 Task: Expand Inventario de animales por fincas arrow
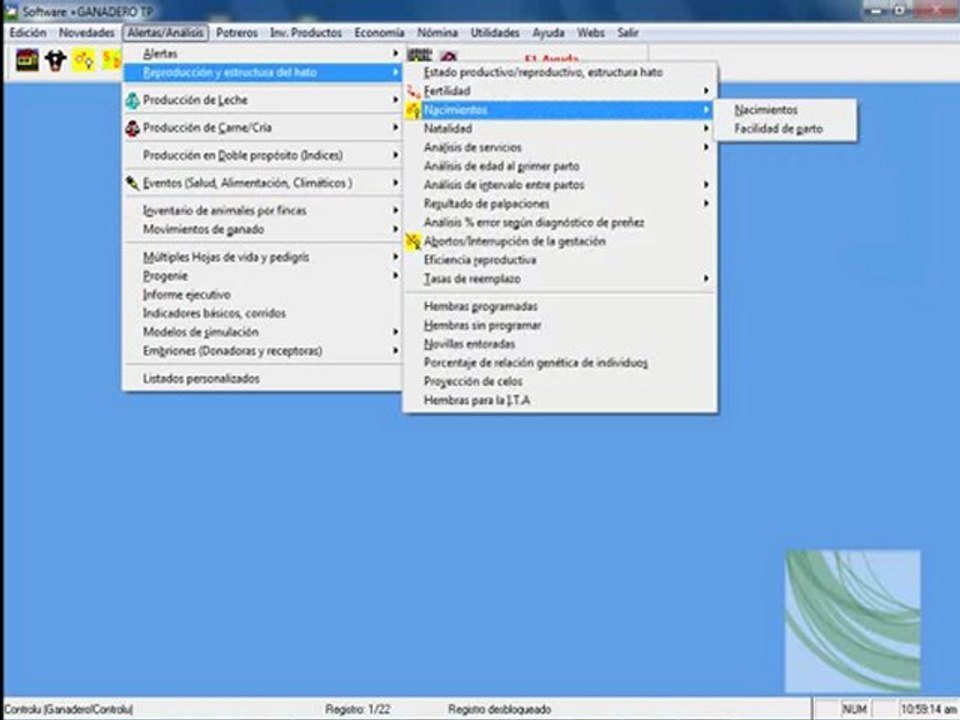[395, 210]
